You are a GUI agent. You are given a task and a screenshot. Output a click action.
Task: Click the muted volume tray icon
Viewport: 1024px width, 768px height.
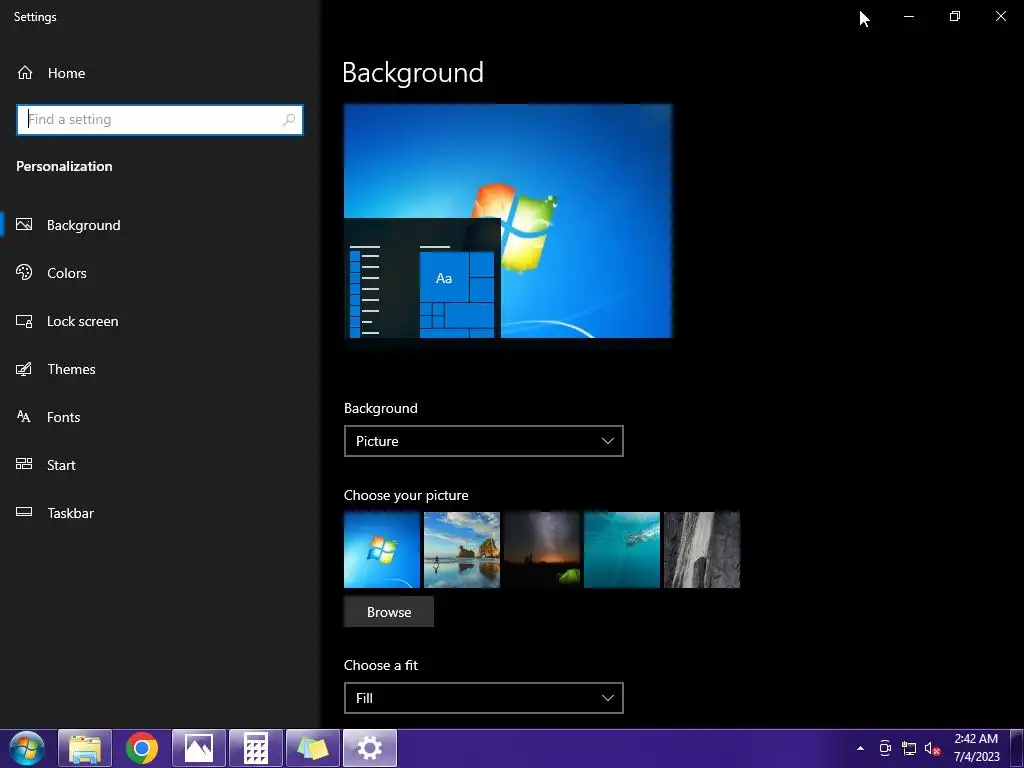(x=932, y=748)
